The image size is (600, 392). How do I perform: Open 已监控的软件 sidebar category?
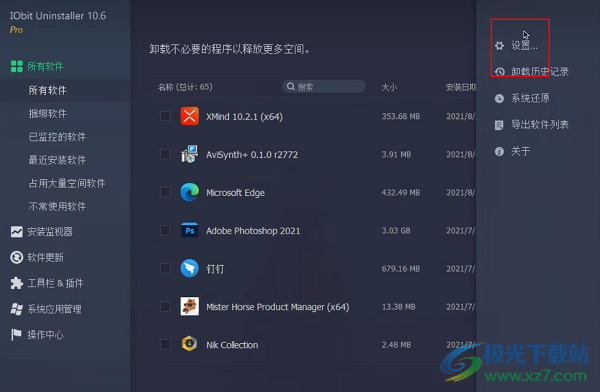[x=57, y=137]
